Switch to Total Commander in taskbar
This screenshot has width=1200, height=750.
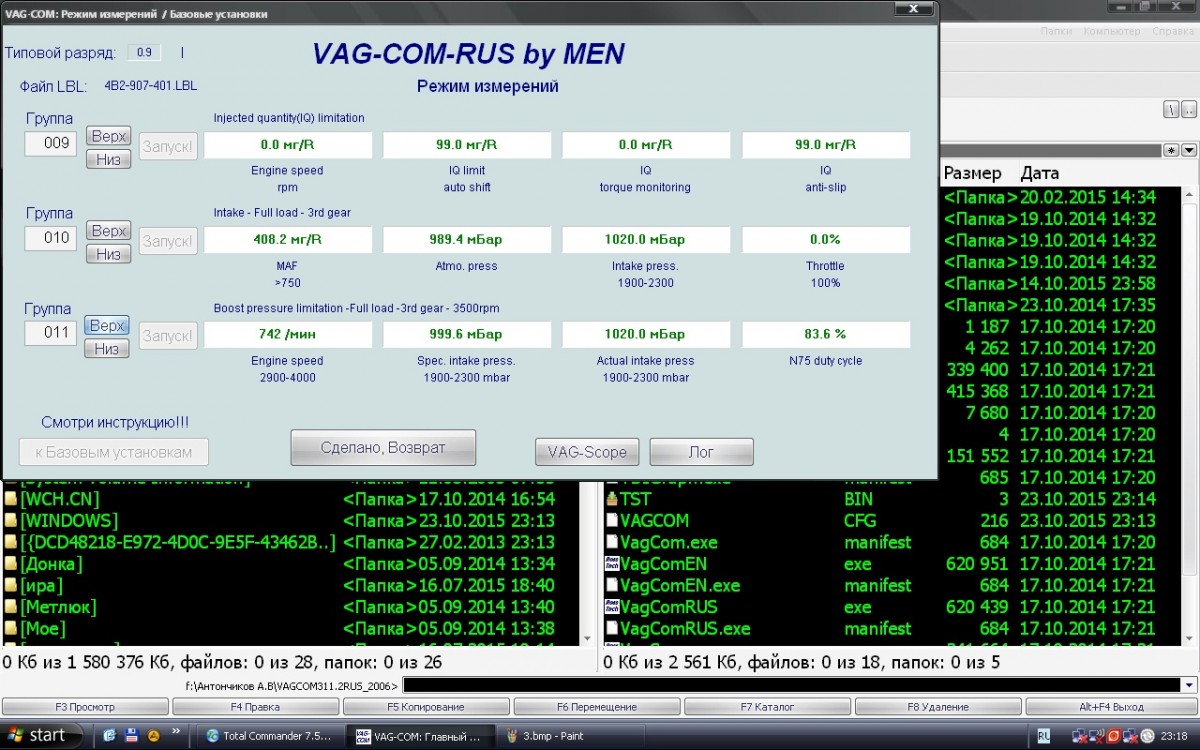point(268,735)
